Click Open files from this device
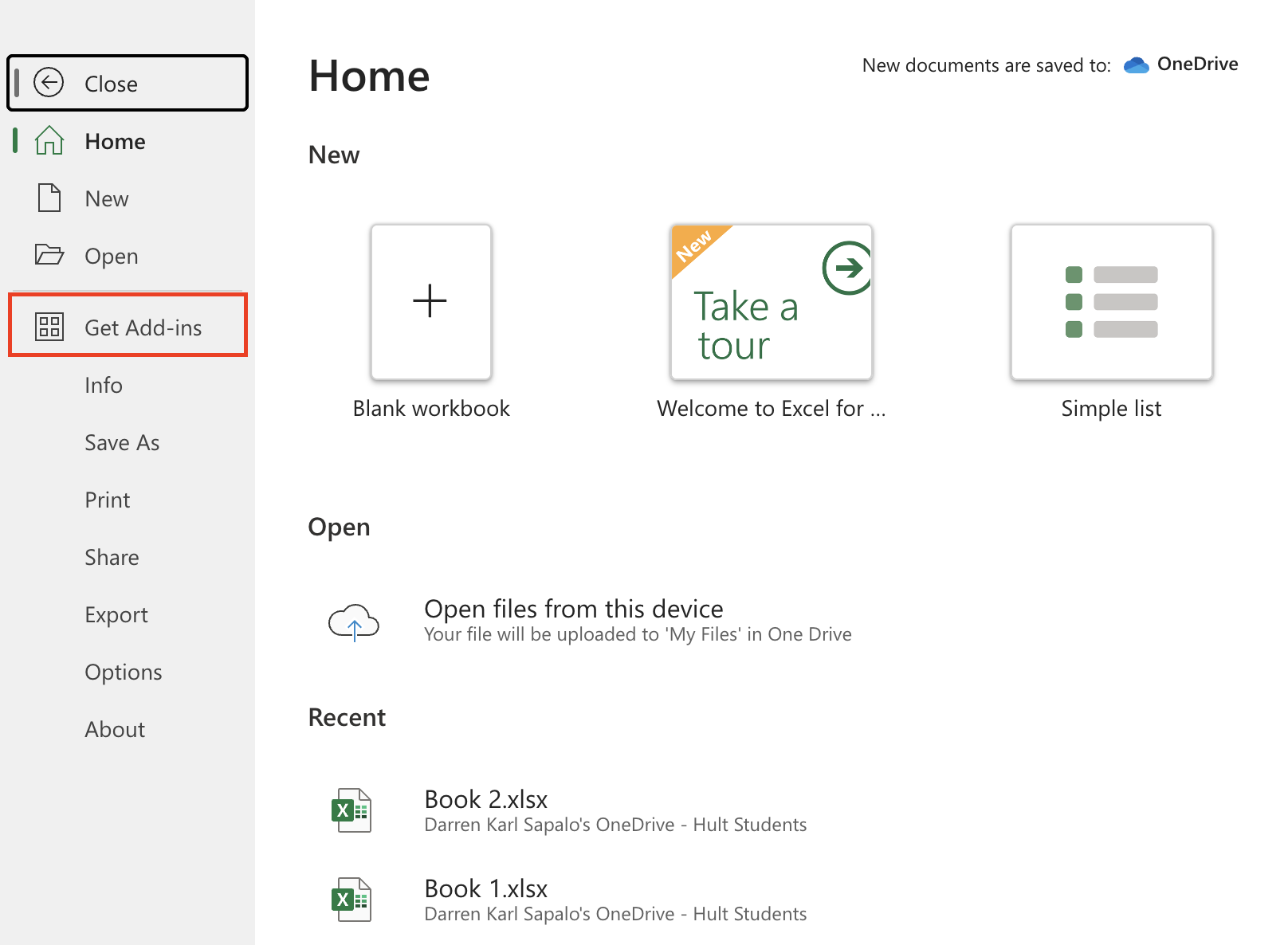Viewport: 1288px width, 945px height. (x=573, y=610)
